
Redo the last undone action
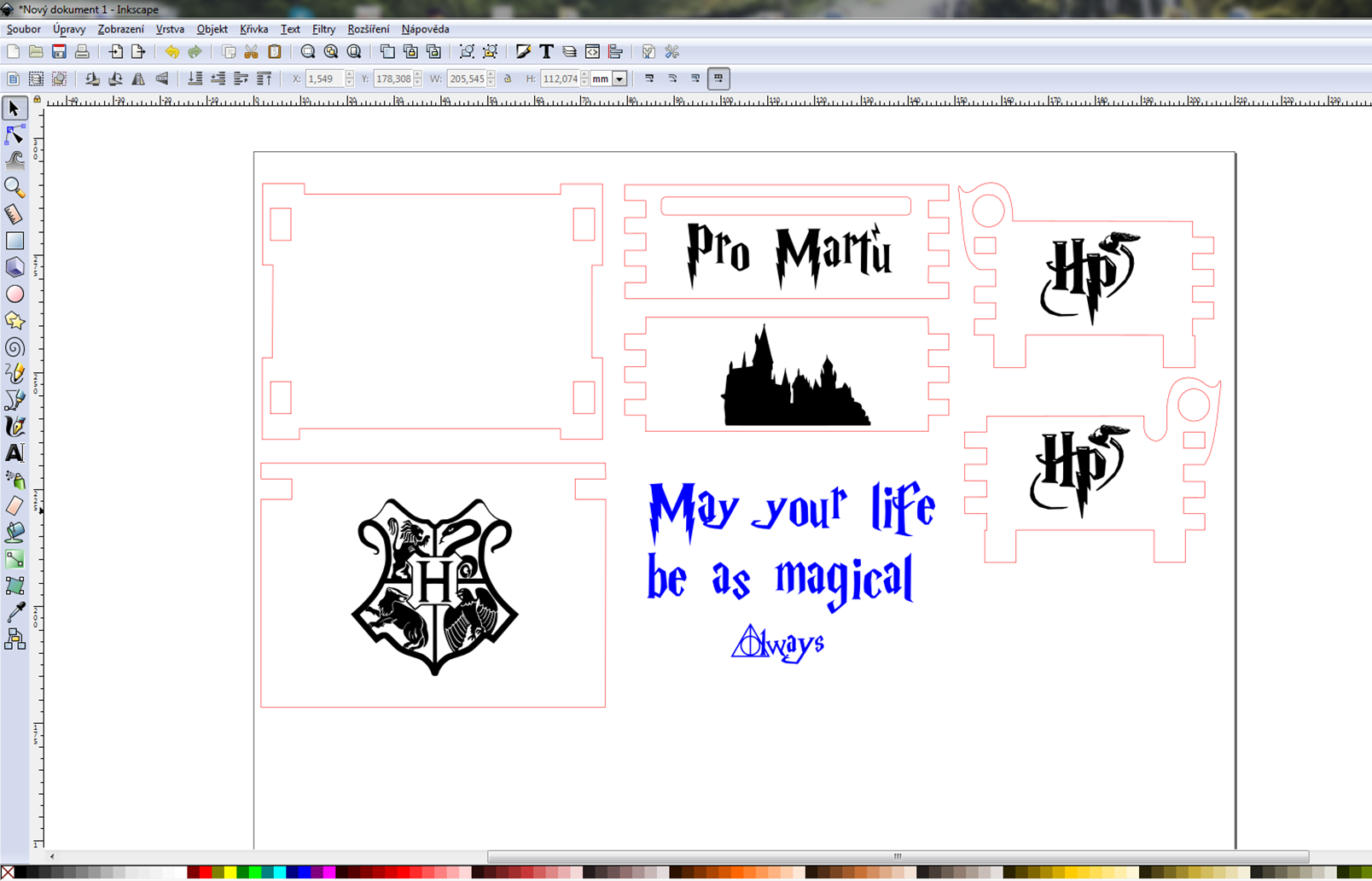195,52
